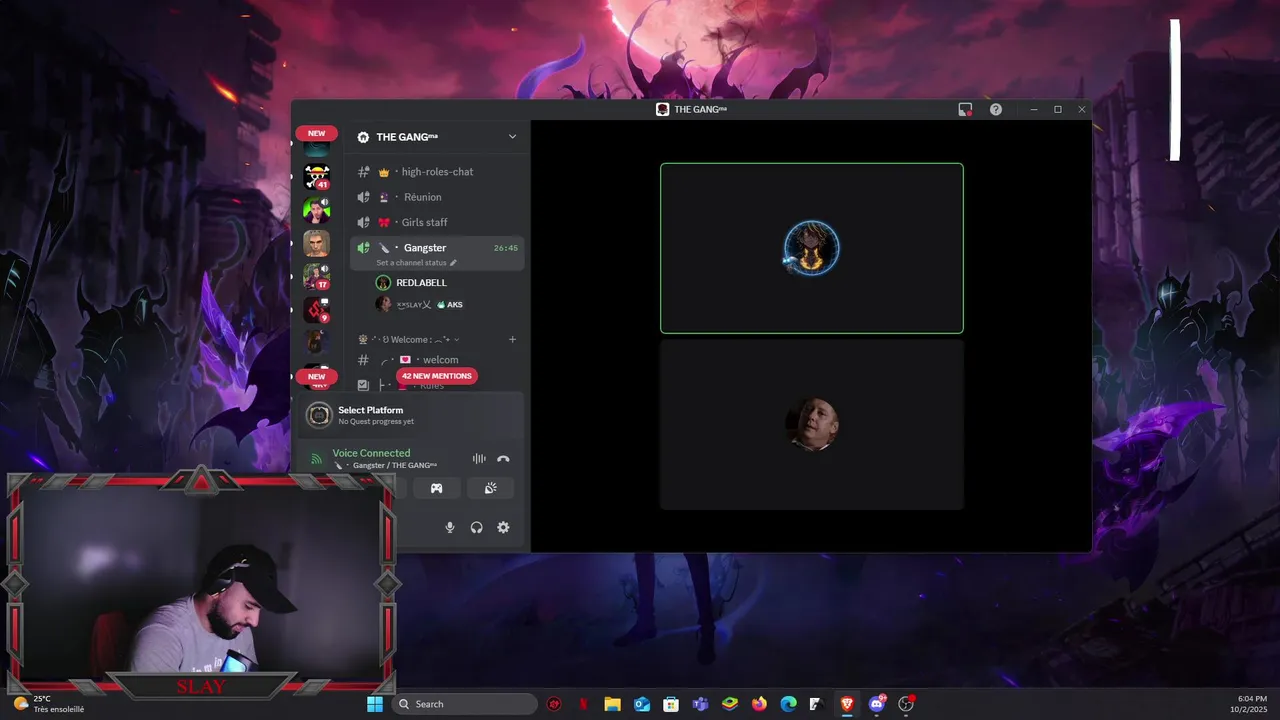Click the 26:45 call timer
This screenshot has width=1280, height=720.
pos(506,248)
